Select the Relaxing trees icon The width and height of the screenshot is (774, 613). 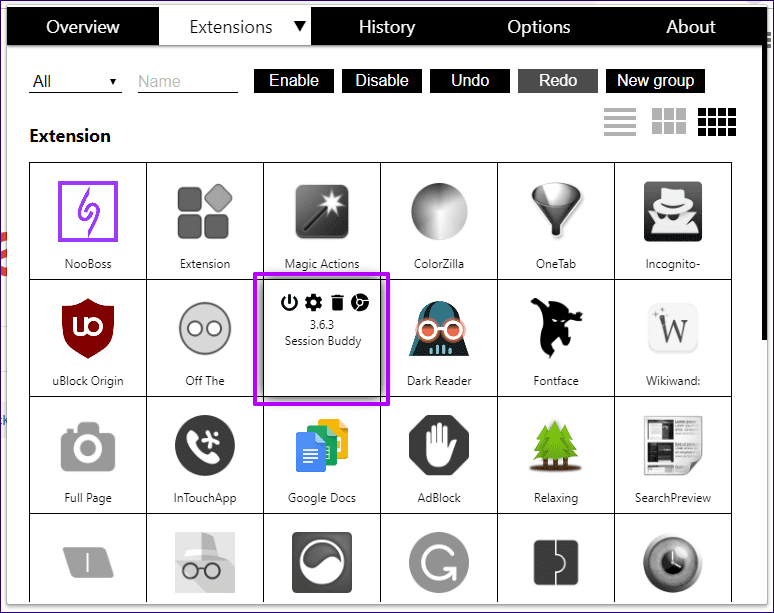(x=556, y=446)
